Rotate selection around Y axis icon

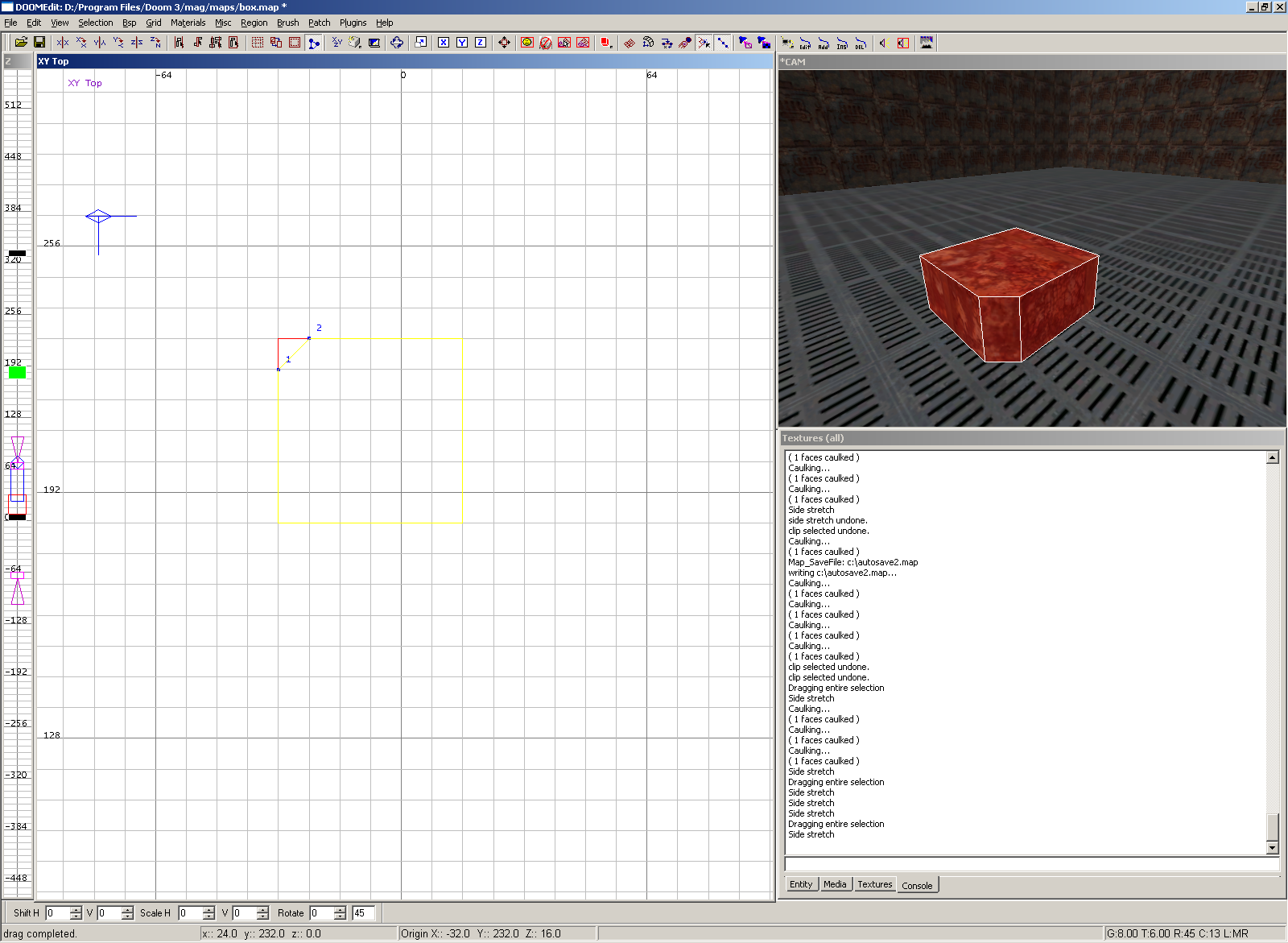click(x=118, y=43)
